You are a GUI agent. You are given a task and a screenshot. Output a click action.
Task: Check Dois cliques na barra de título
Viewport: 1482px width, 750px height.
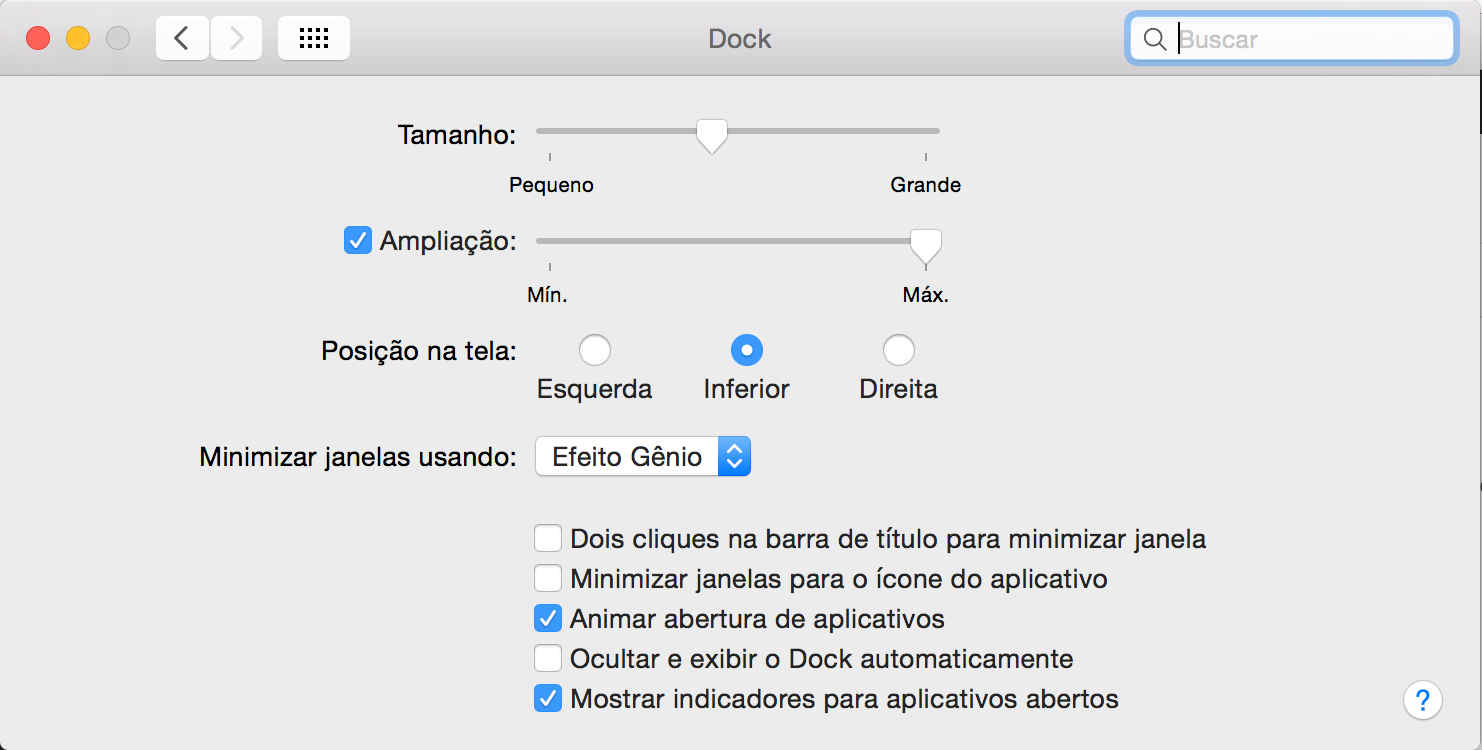[x=547, y=539]
